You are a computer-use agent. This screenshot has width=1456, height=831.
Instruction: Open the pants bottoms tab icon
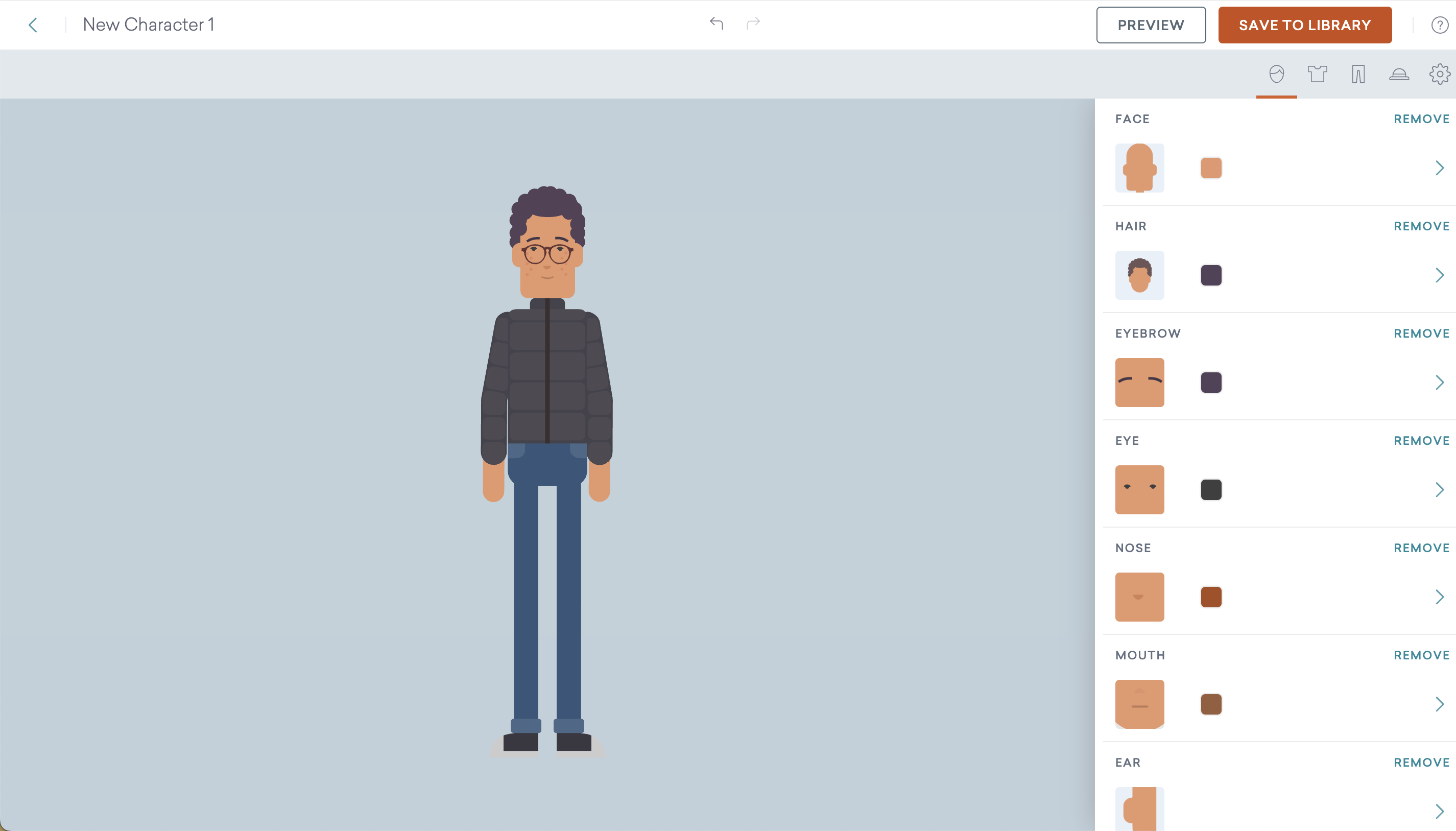pos(1358,74)
